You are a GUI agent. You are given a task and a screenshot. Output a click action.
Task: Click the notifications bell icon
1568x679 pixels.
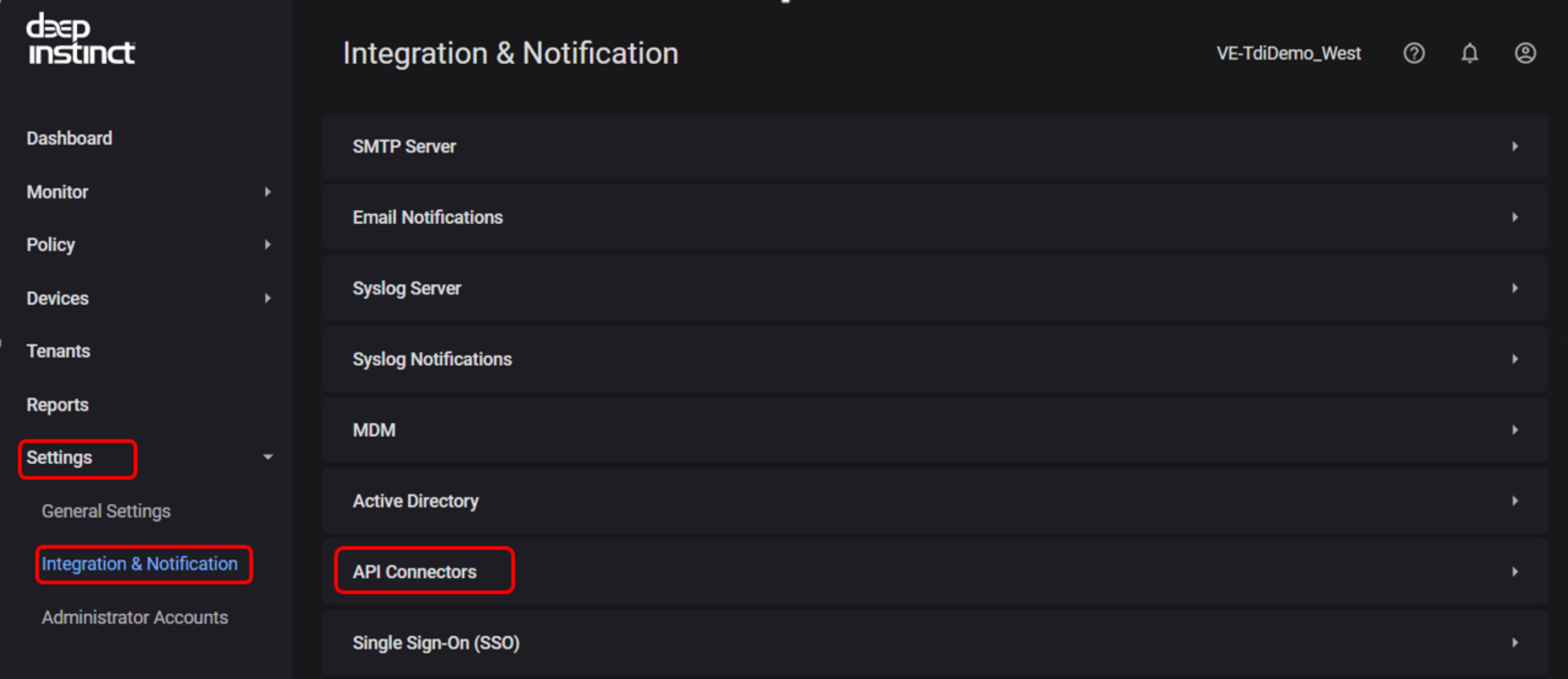tap(1470, 53)
